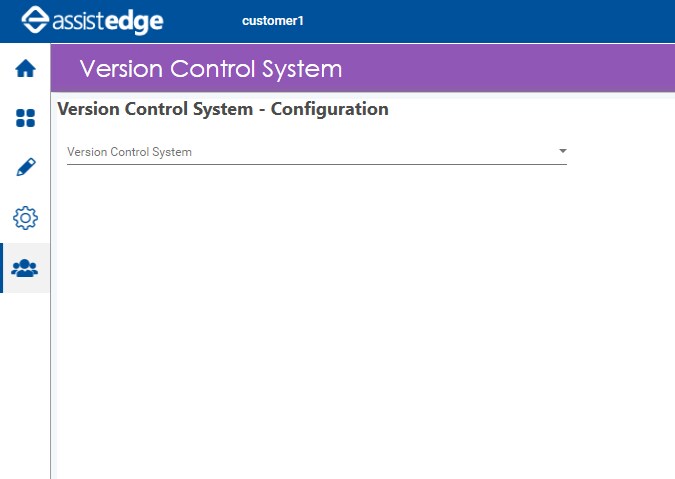
Task: Open settings gear icon in sidebar
Action: (25, 218)
